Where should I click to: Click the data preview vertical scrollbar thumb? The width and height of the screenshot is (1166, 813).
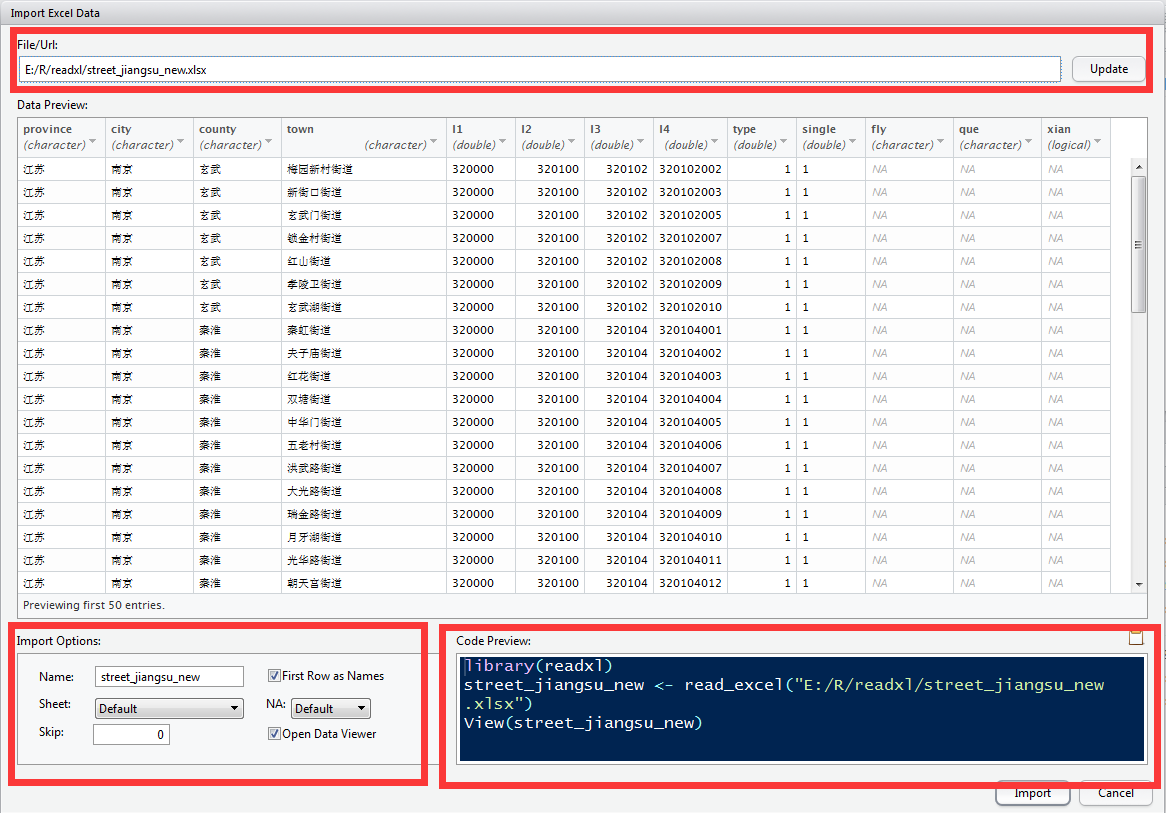click(1139, 245)
